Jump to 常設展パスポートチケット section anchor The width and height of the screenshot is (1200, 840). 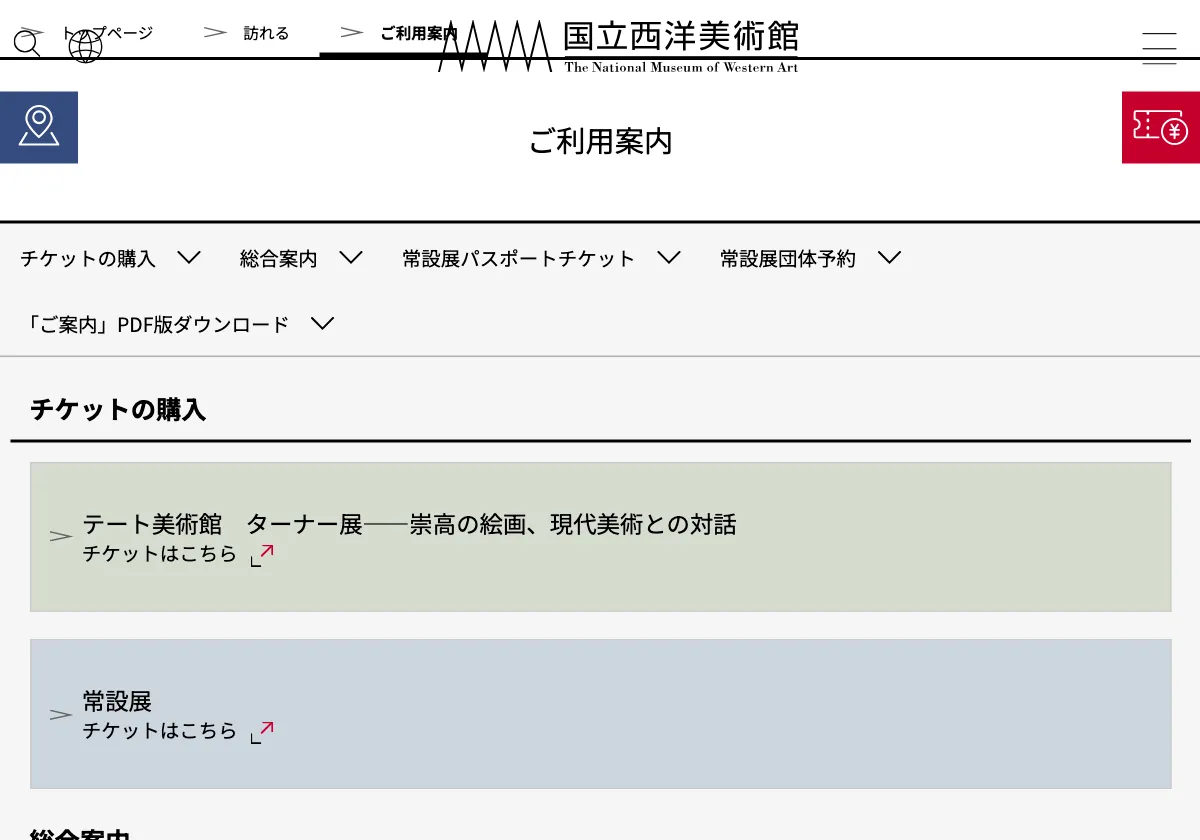click(x=518, y=259)
